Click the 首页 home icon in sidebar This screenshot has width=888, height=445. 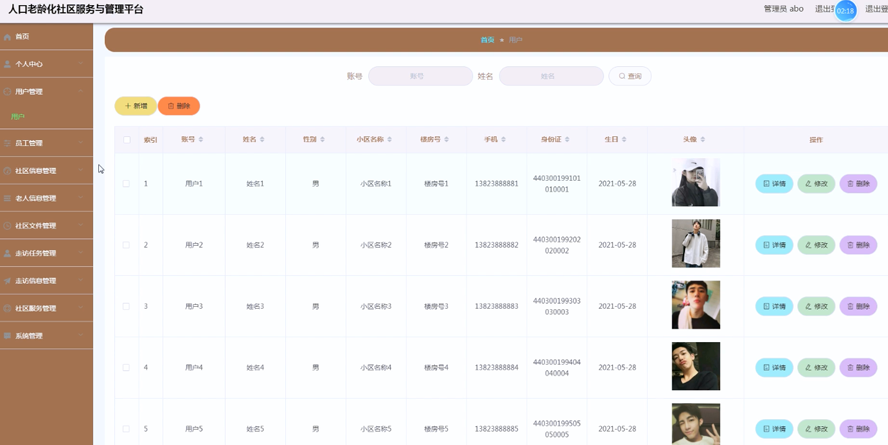(x=7, y=37)
